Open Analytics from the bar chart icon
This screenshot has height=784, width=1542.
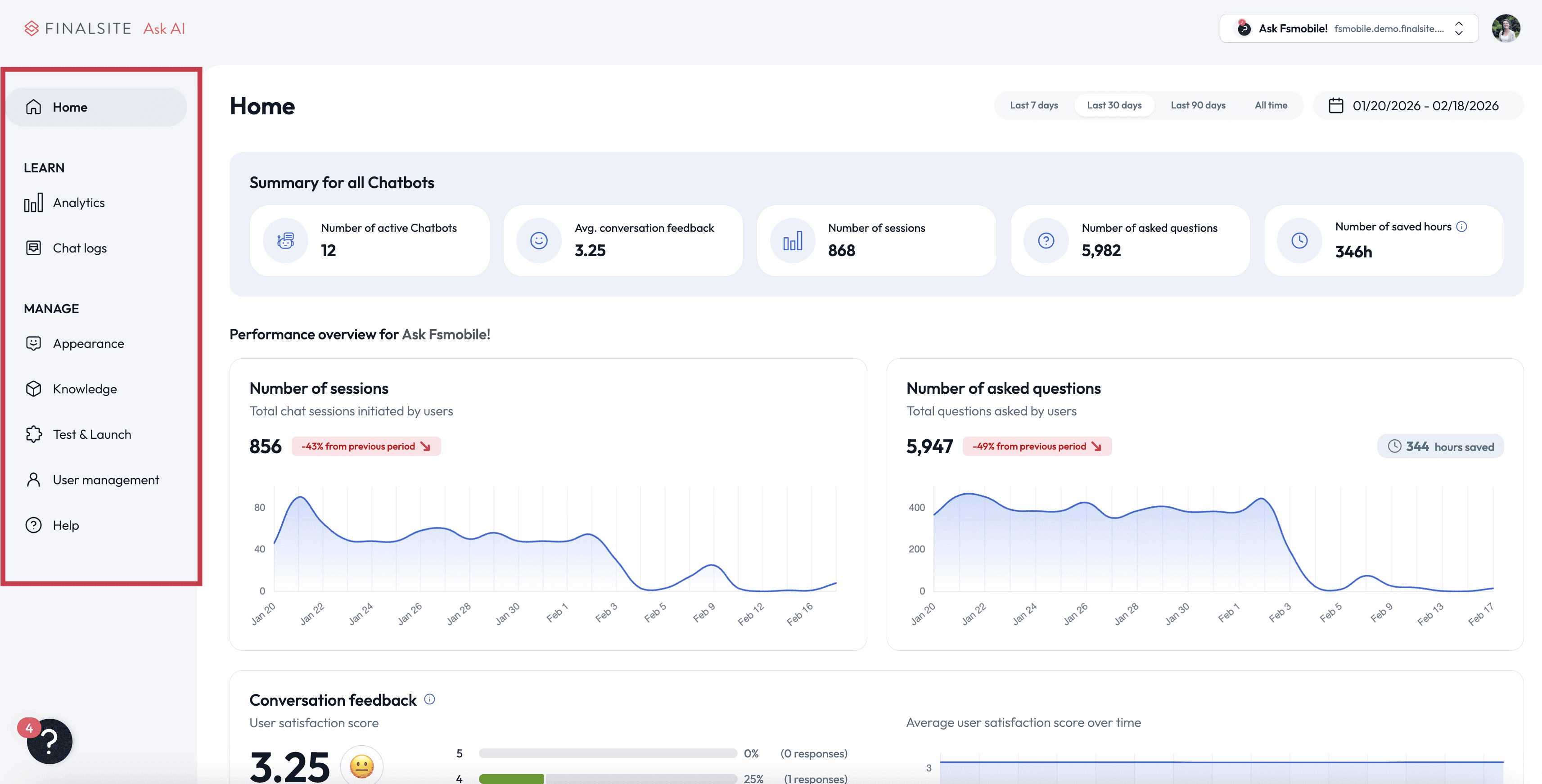tap(33, 202)
